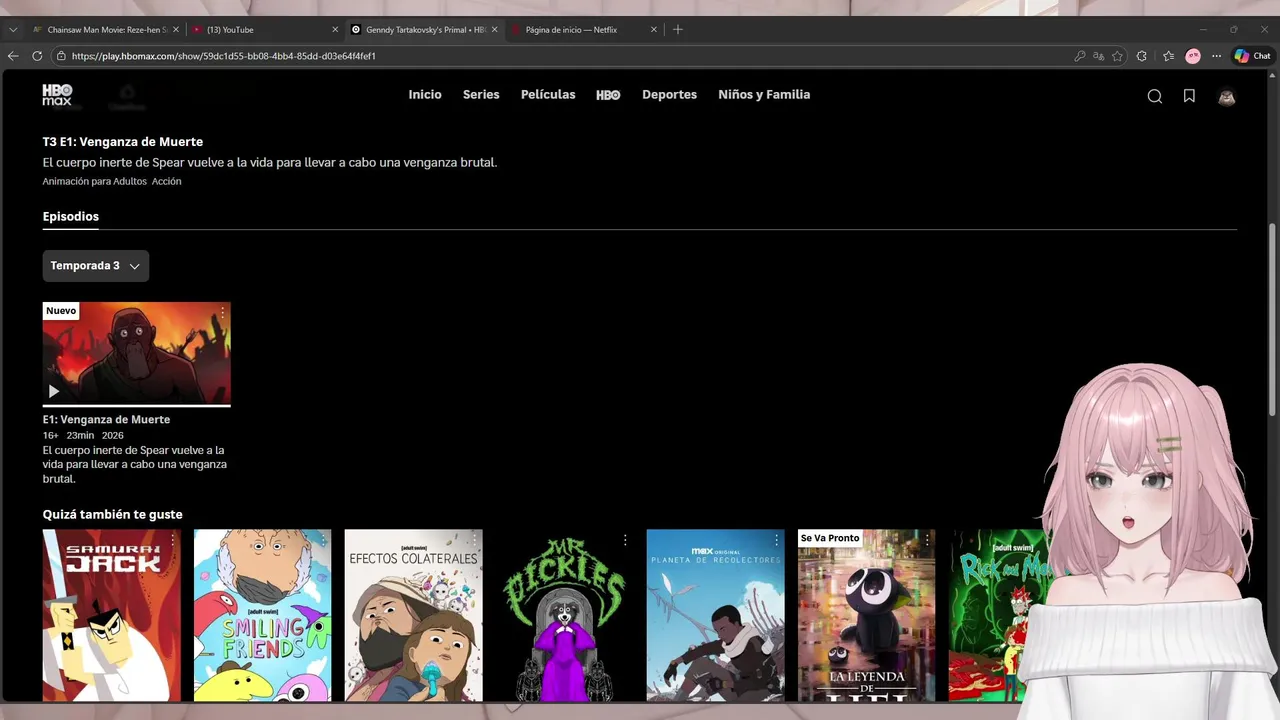Open options on La Leyenda card
Image resolution: width=1280 pixels, height=720 pixels.
tap(927, 540)
